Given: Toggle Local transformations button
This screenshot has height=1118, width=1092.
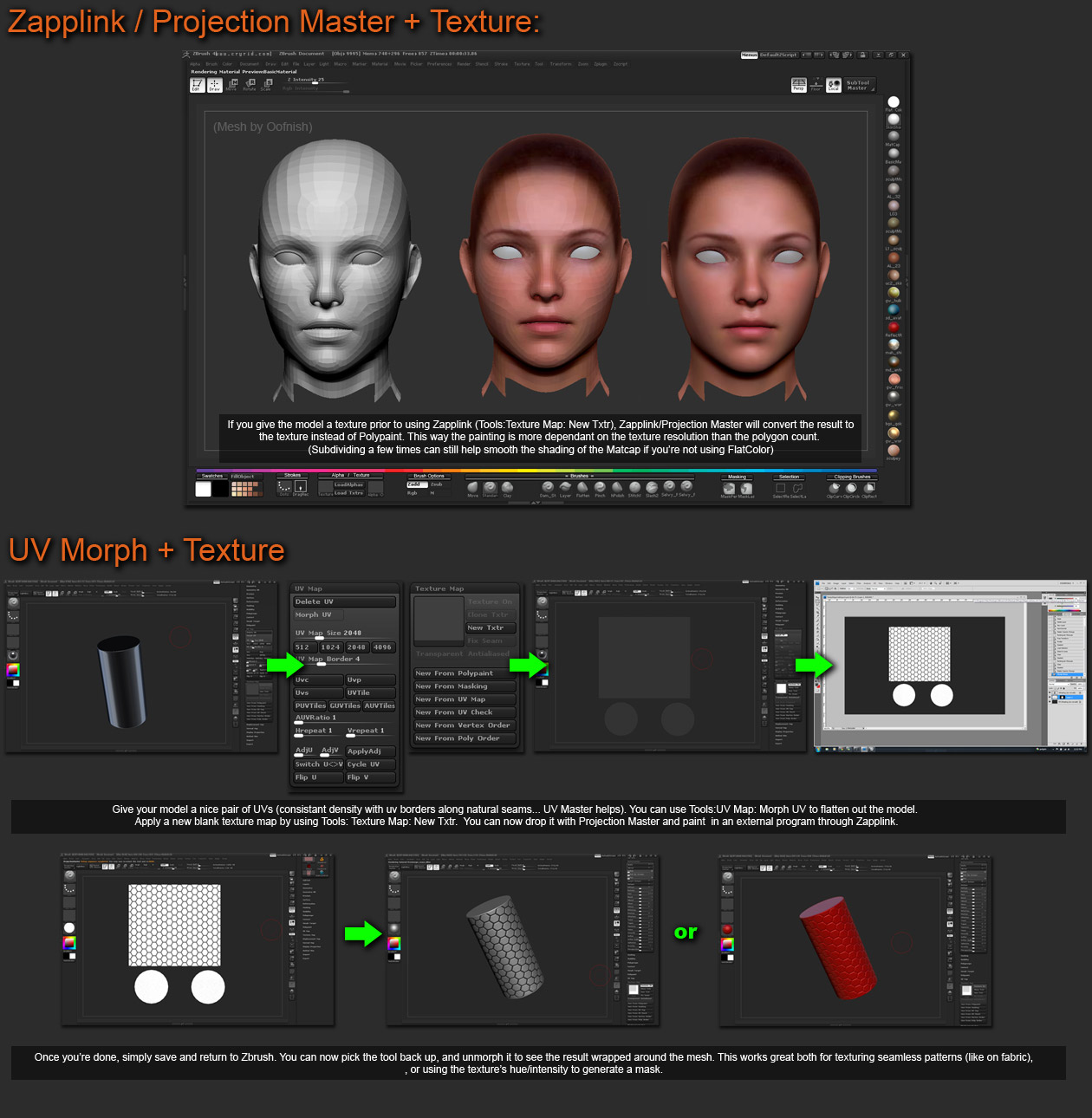Looking at the screenshot, I should coord(833,84).
